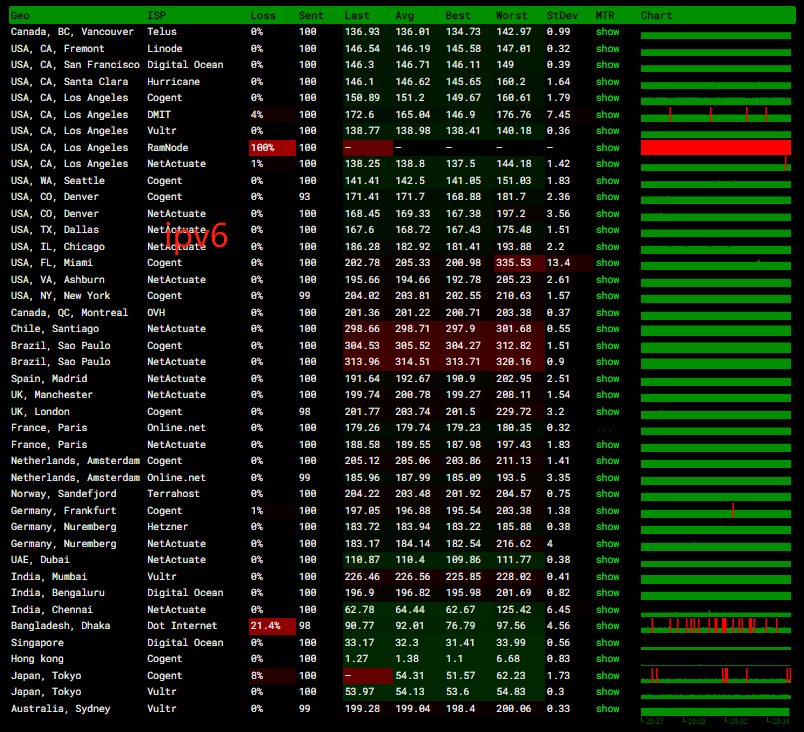Open MTR for Japan Tokyo Cogent
Viewport: 804px width, 732px height.
tap(608, 676)
